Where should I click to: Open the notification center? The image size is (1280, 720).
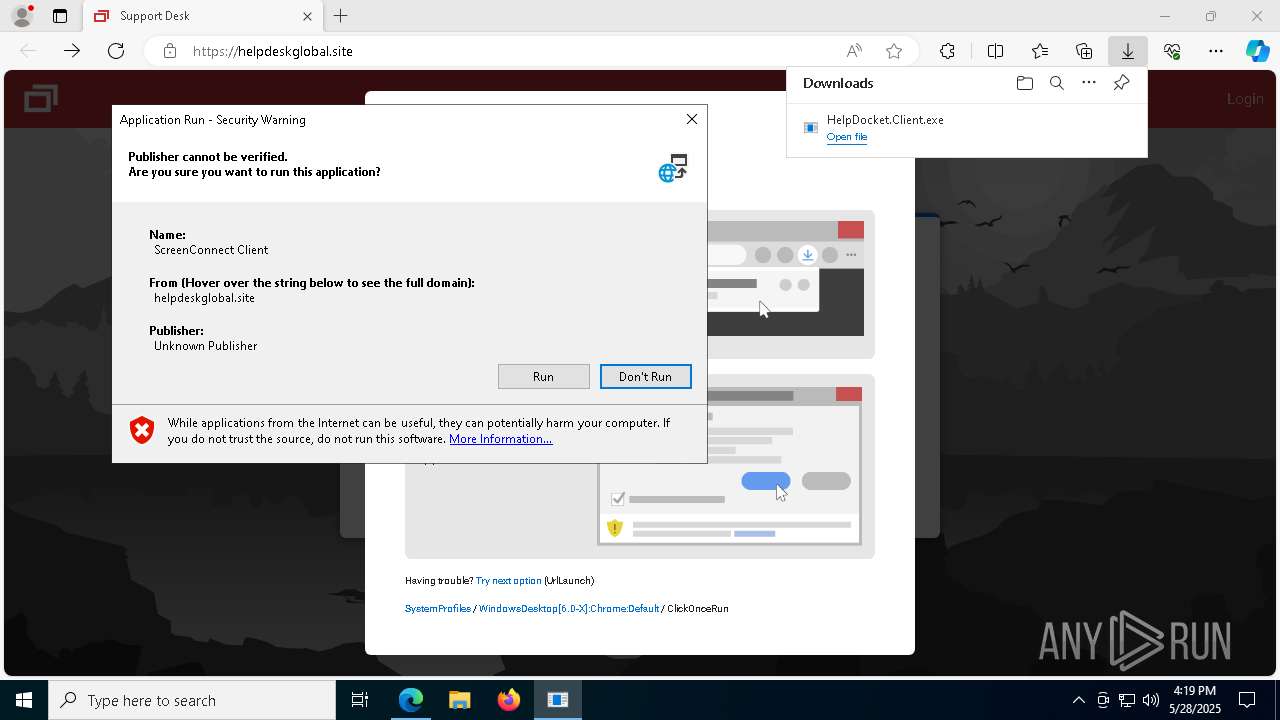click(x=1247, y=700)
